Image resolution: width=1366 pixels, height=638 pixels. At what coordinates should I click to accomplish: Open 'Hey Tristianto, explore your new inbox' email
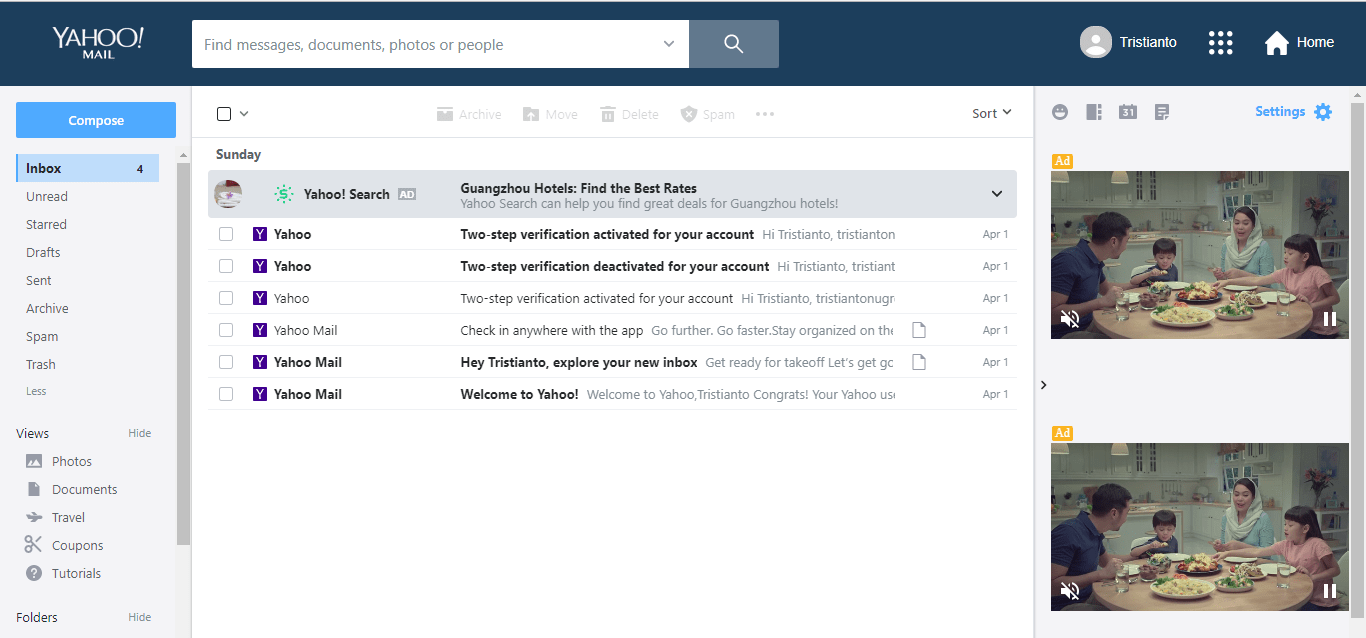[x=612, y=362]
